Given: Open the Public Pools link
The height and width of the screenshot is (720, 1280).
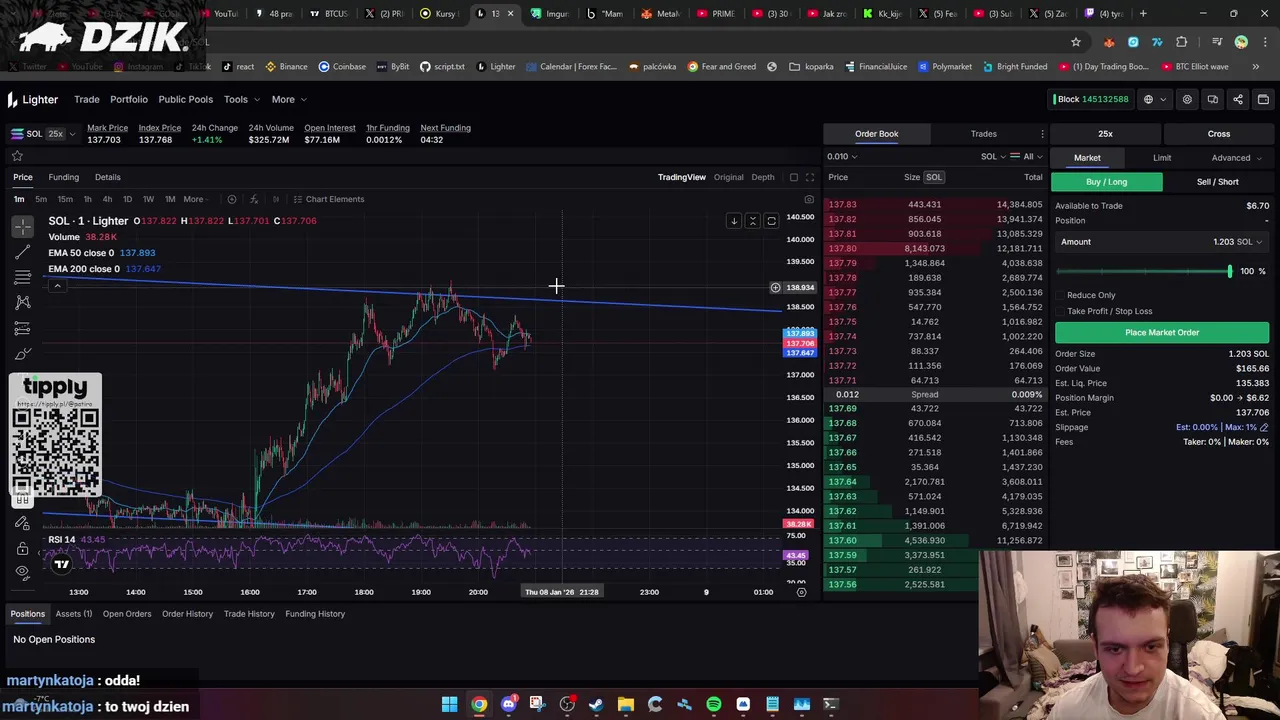Looking at the screenshot, I should point(185,99).
